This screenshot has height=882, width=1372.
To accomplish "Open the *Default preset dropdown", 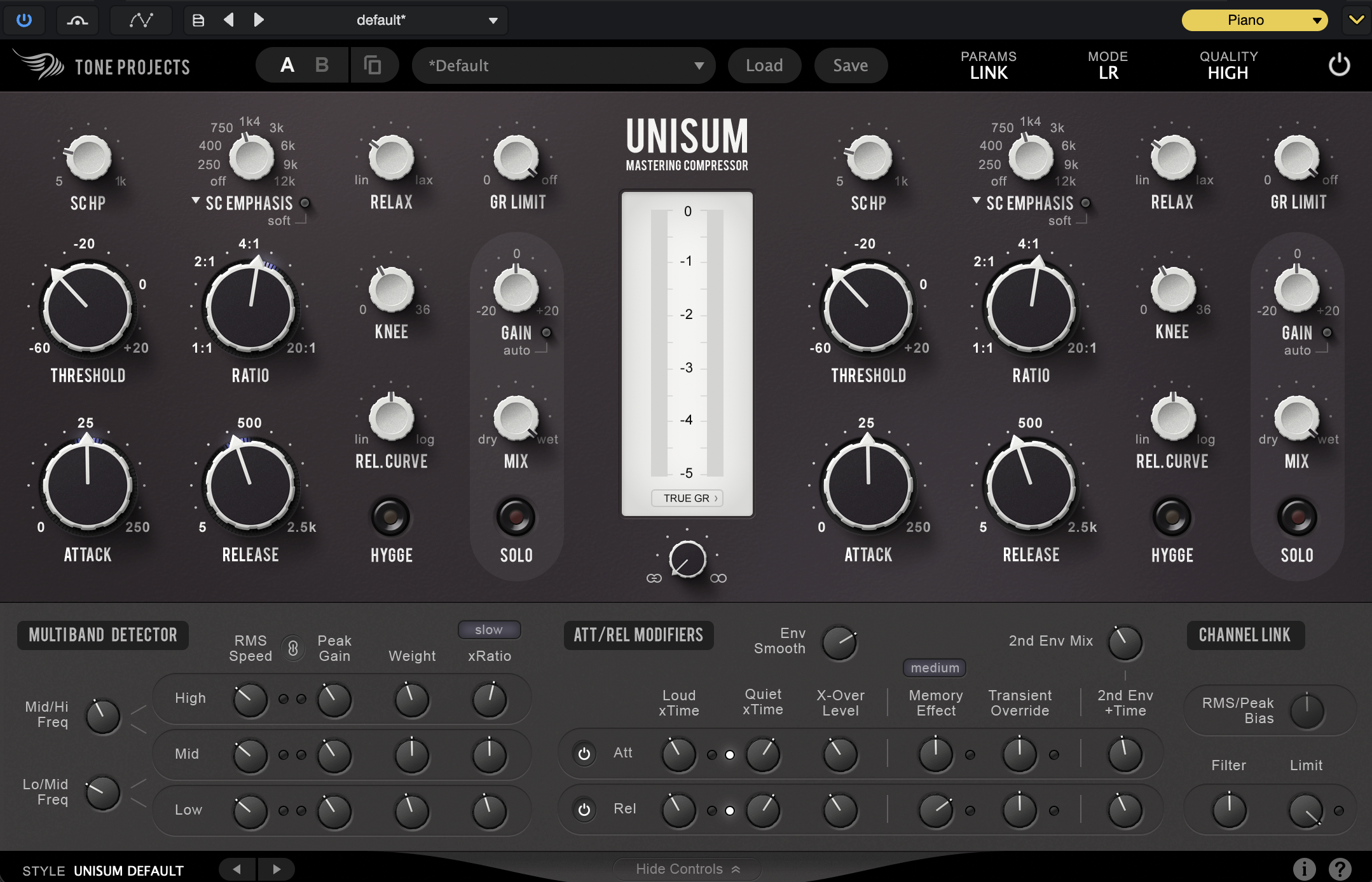I will pos(563,65).
